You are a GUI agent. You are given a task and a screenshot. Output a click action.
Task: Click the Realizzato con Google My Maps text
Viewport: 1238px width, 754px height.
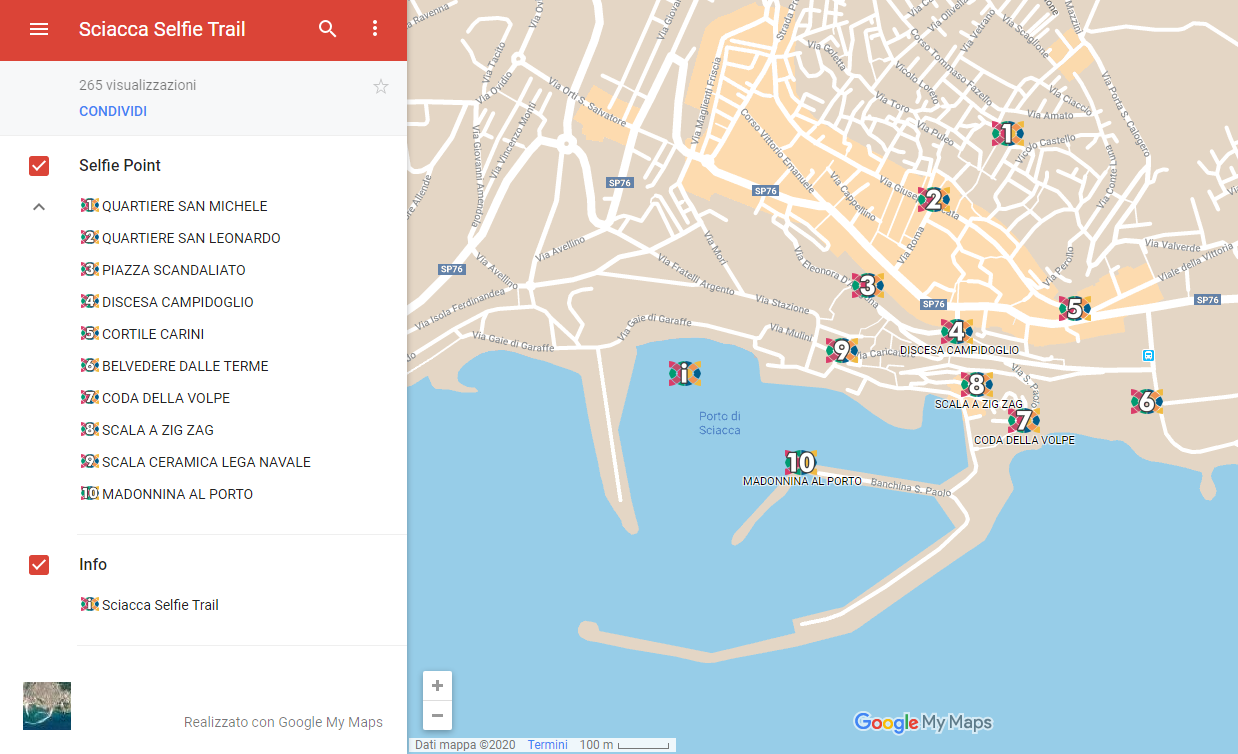[283, 722]
